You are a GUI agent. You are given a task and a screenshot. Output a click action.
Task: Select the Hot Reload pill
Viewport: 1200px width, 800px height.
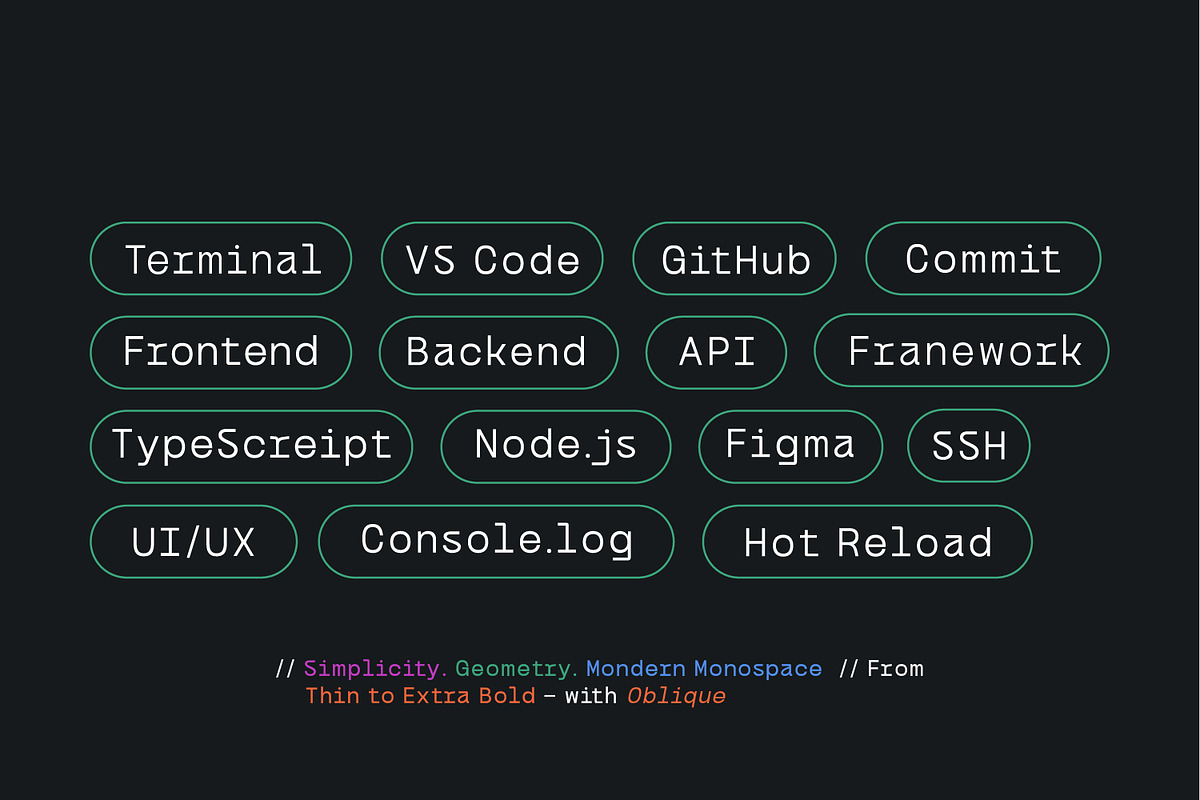867,542
